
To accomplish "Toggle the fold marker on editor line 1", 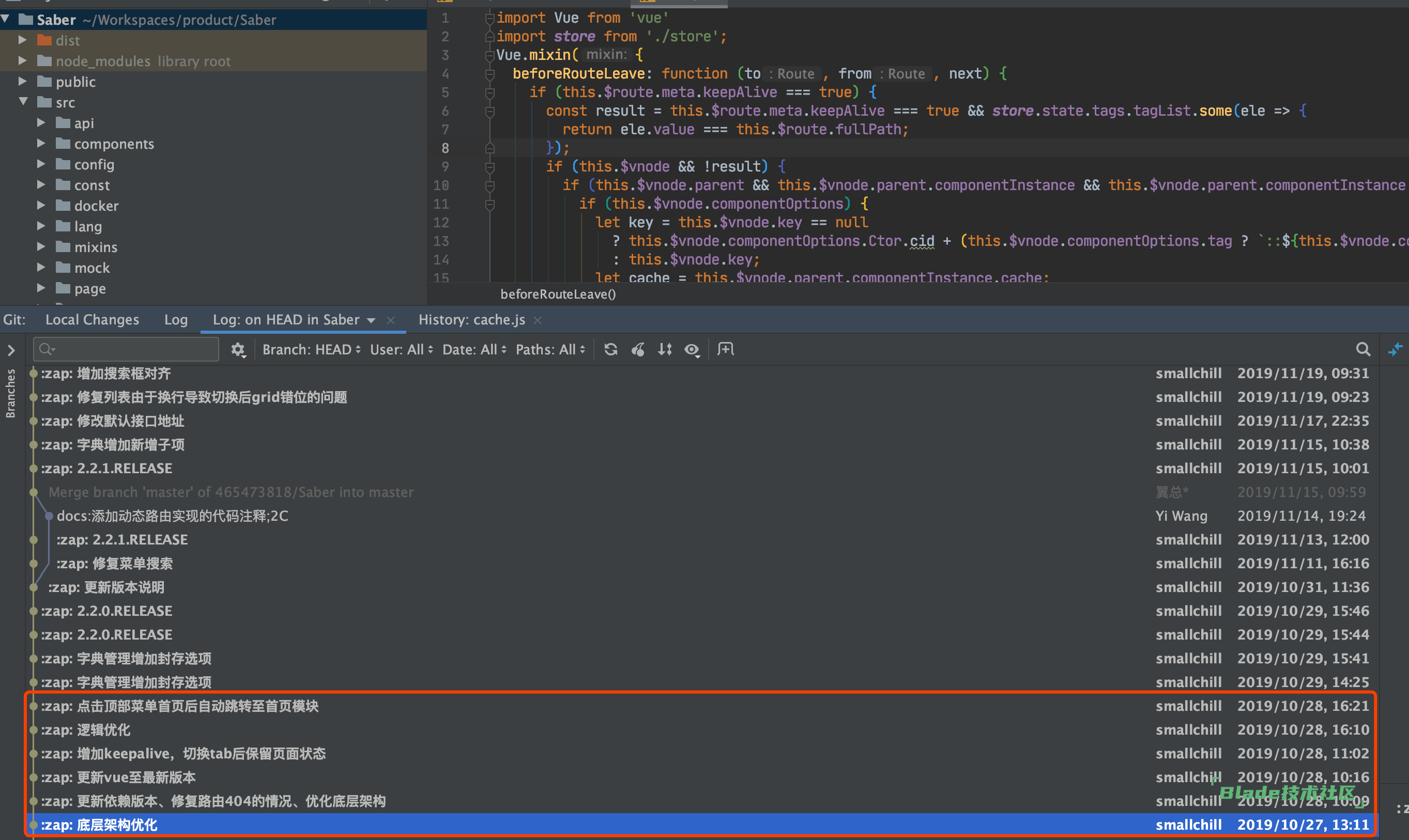I will coord(490,18).
